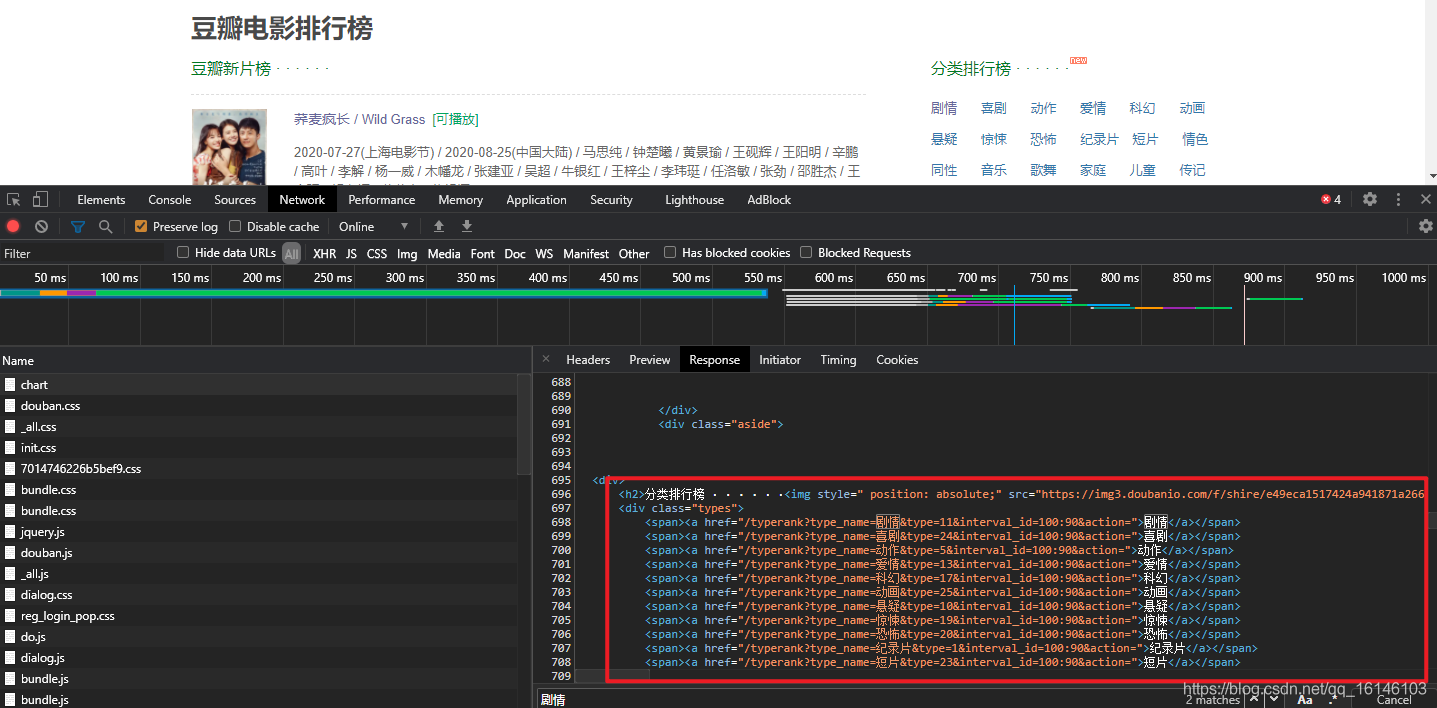Select the jquery.js request
Screen dimensions: 1437x708
click(x=259, y=532)
